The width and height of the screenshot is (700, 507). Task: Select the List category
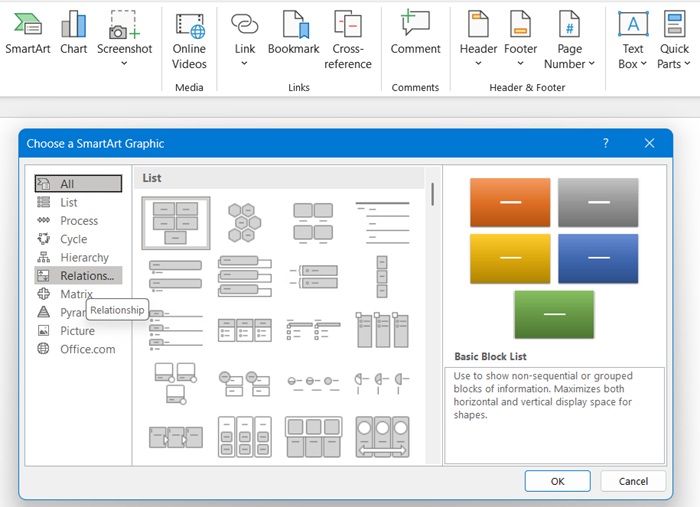click(78, 202)
